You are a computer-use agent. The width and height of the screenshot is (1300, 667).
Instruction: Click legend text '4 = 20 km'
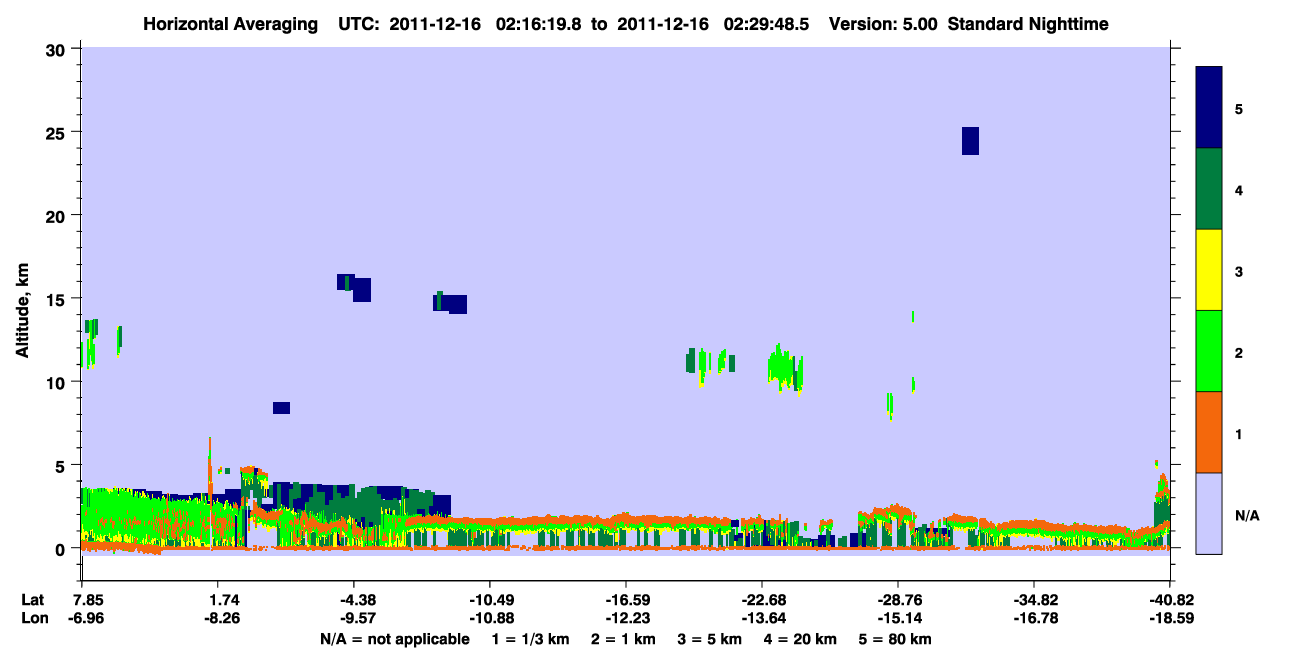pos(801,639)
